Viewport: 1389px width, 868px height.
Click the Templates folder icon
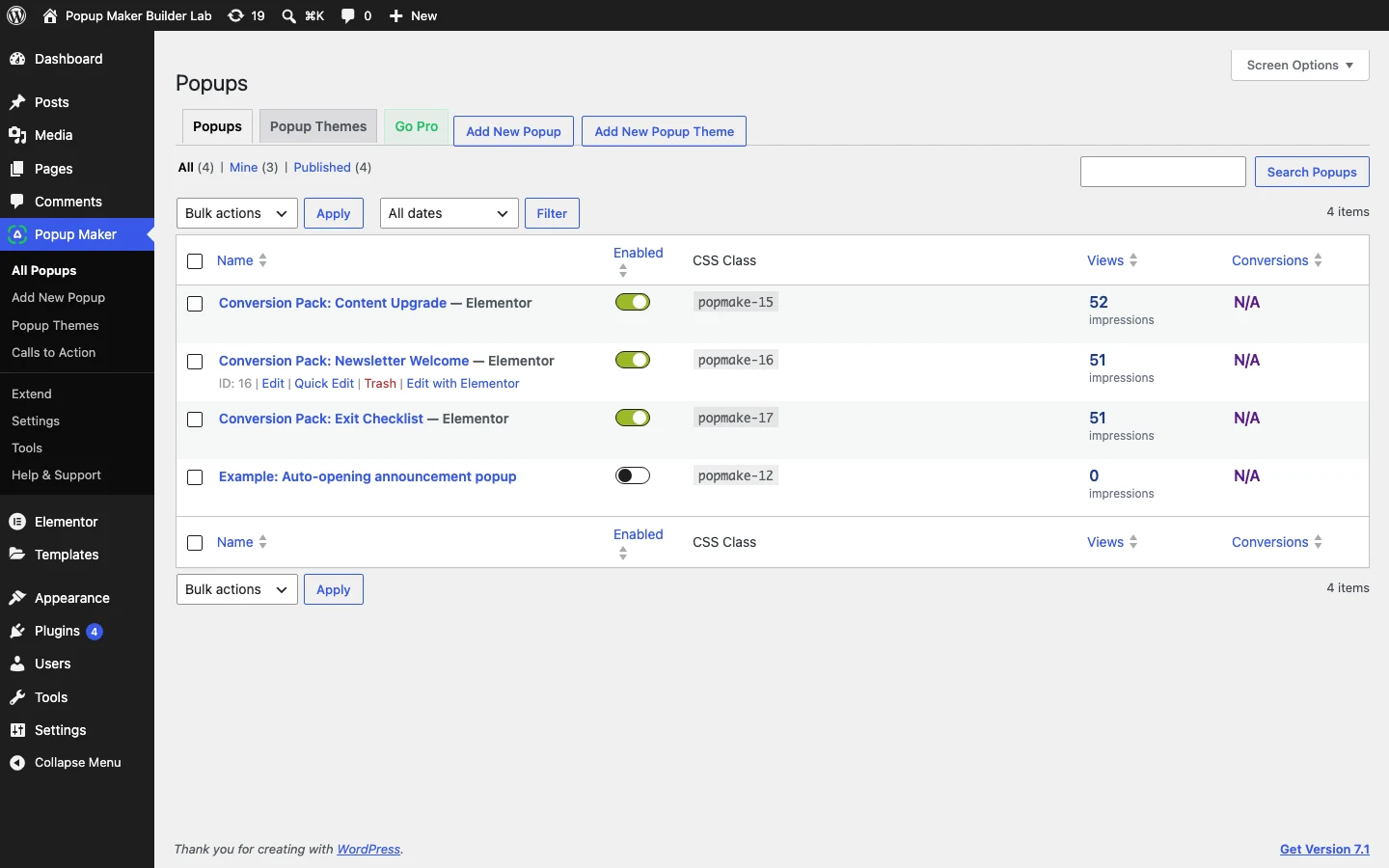click(17, 555)
